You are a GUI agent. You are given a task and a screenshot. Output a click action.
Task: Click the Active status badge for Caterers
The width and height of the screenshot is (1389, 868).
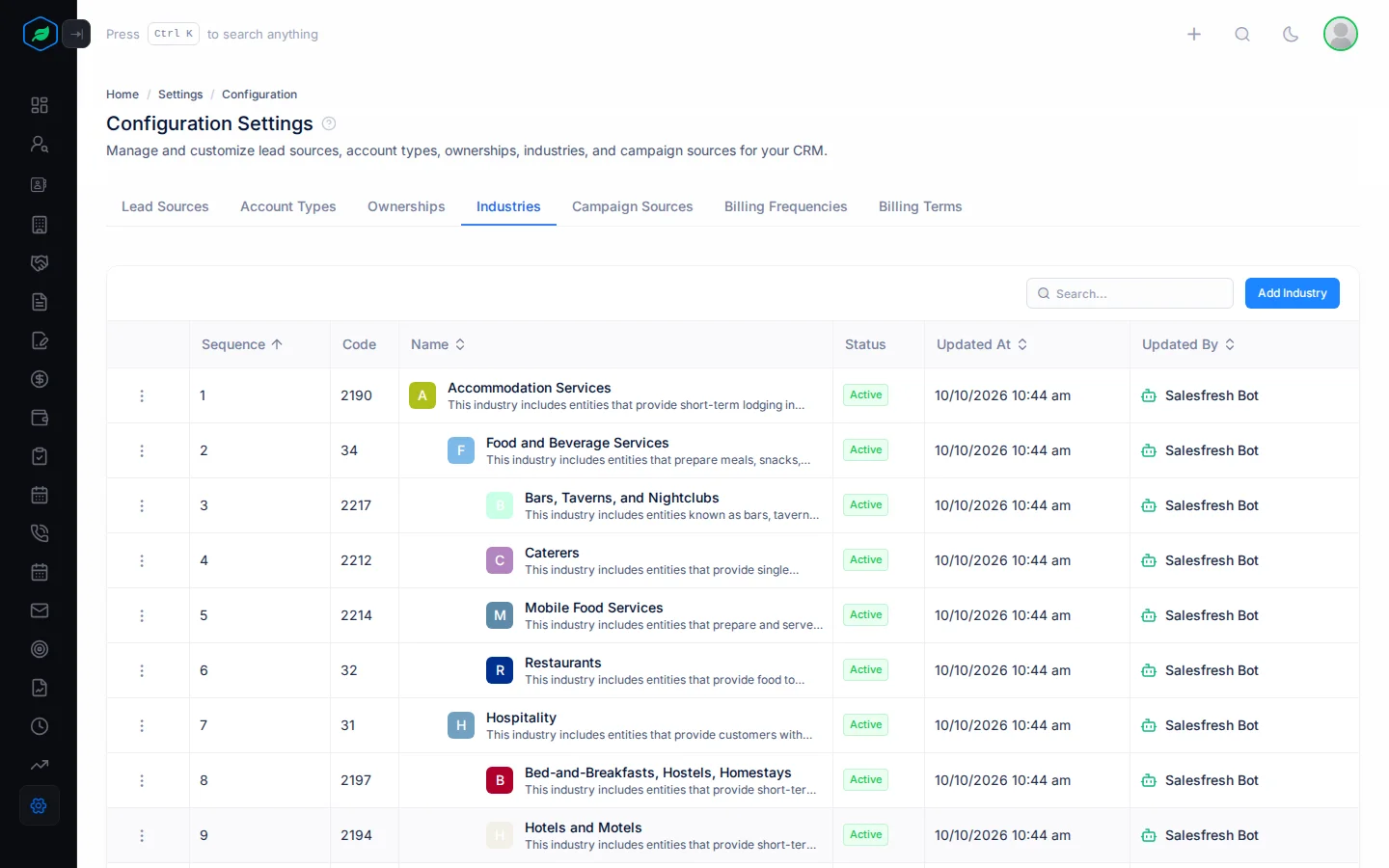pos(866,560)
